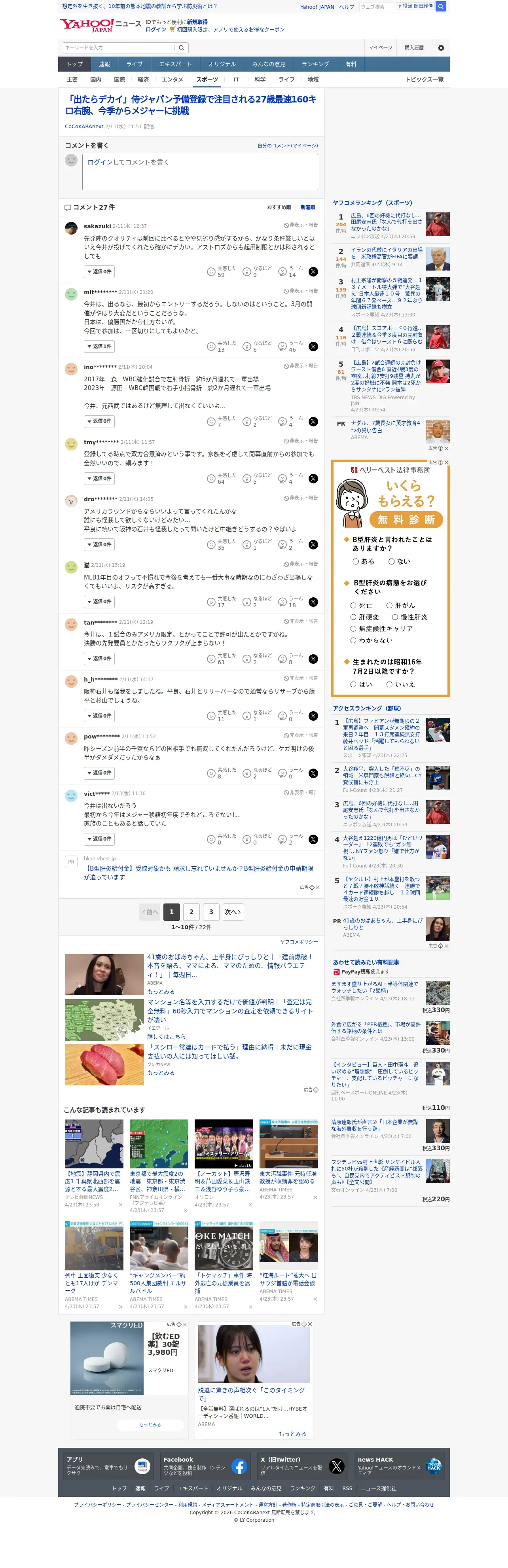Expand 返信1件 under mit********'s comment
This screenshot has width=508, height=1568.
tap(99, 347)
